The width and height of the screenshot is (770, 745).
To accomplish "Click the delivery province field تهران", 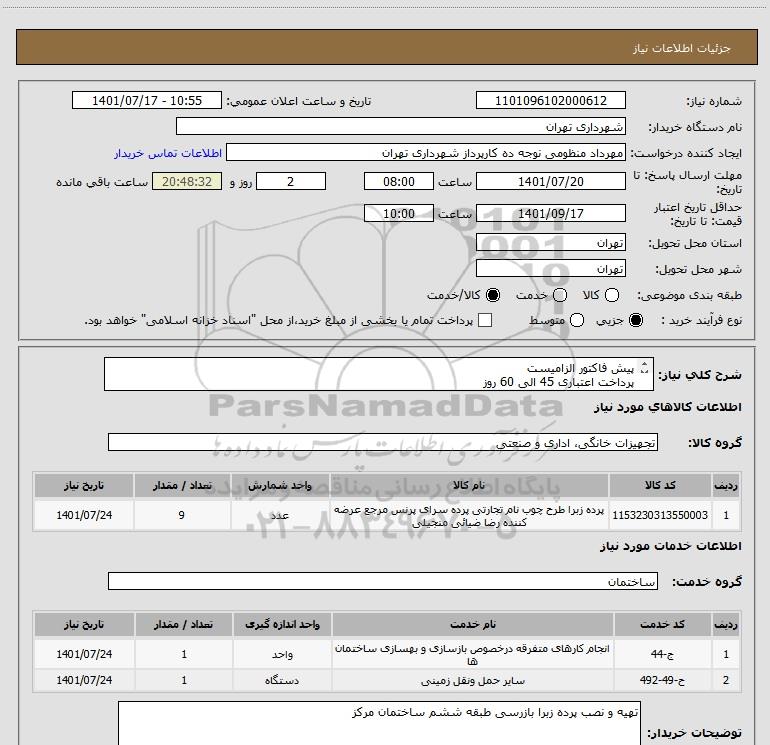I will (x=550, y=242).
